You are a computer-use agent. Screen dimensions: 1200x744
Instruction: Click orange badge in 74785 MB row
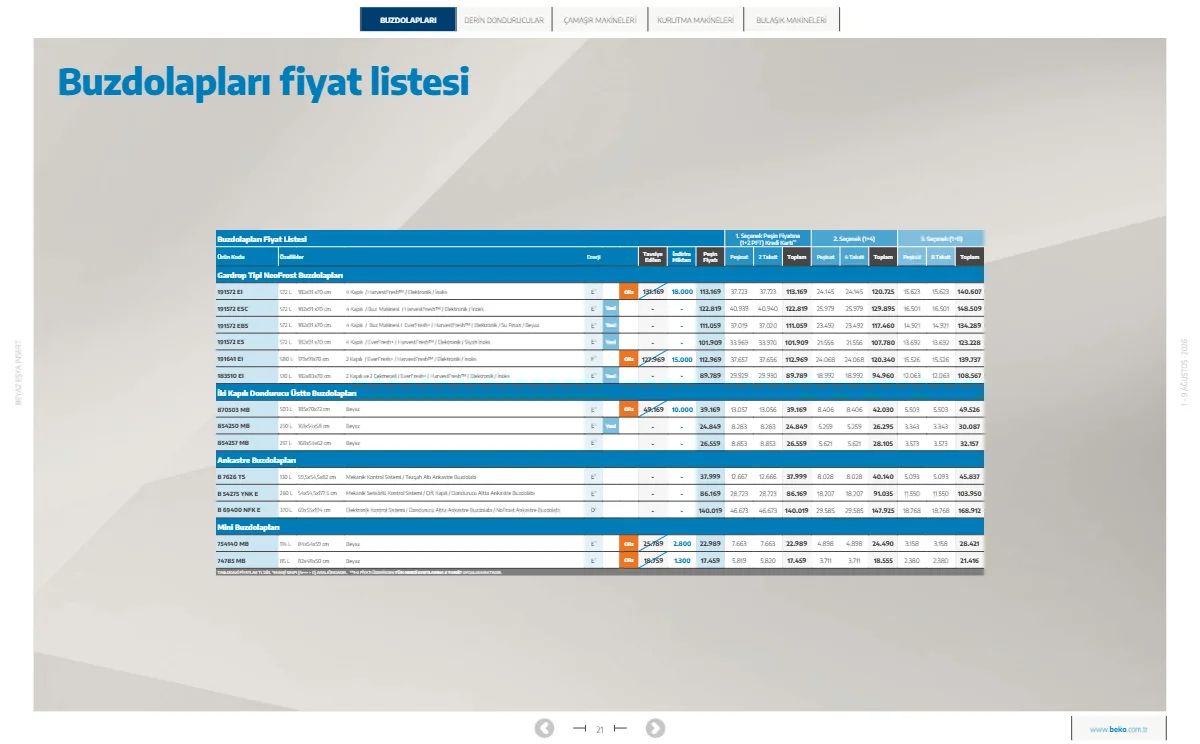(x=628, y=560)
